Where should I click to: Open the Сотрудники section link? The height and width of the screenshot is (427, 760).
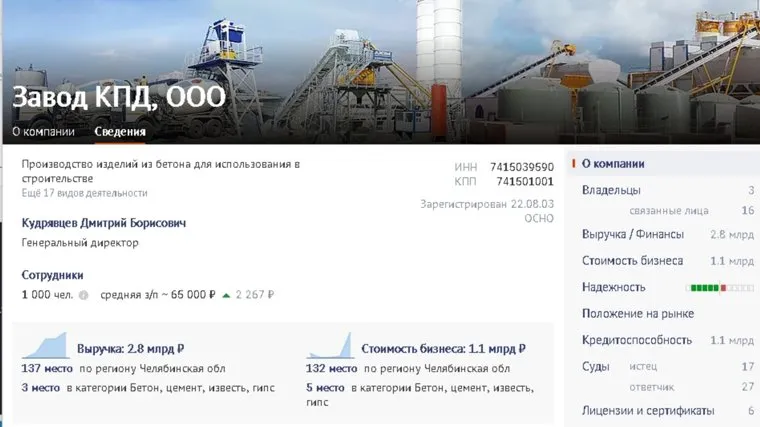[52, 275]
